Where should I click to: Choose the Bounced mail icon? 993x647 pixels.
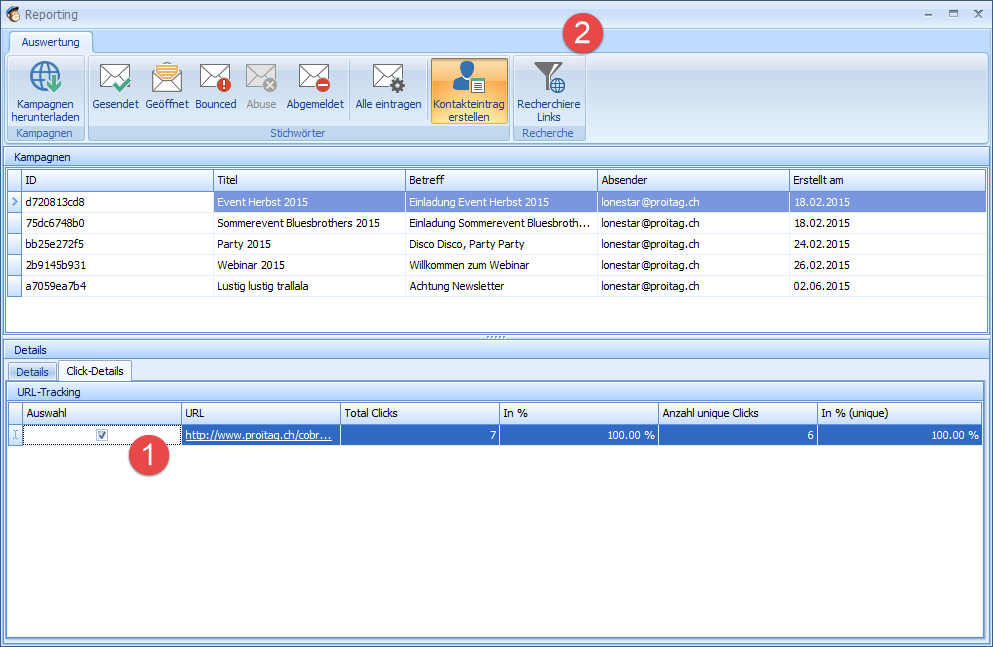[215, 78]
